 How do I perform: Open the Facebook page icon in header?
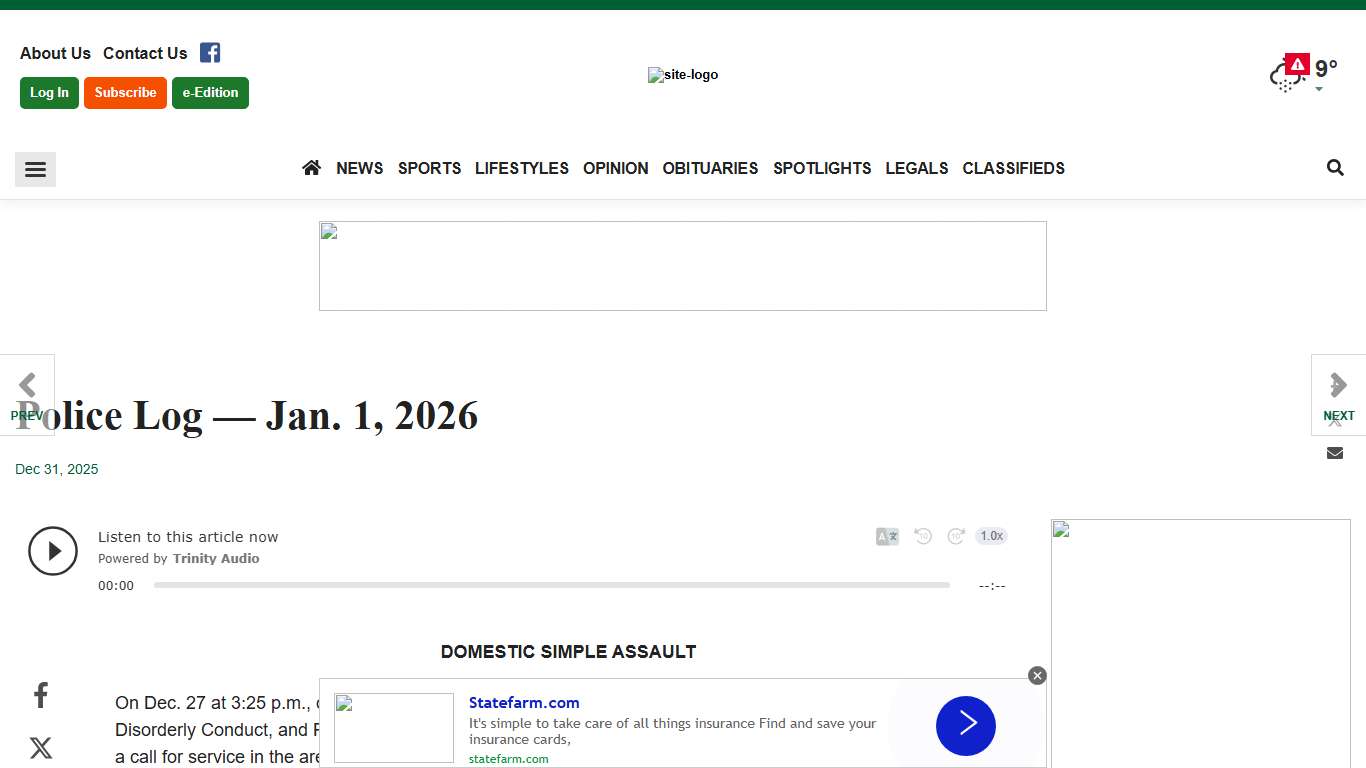tap(210, 53)
